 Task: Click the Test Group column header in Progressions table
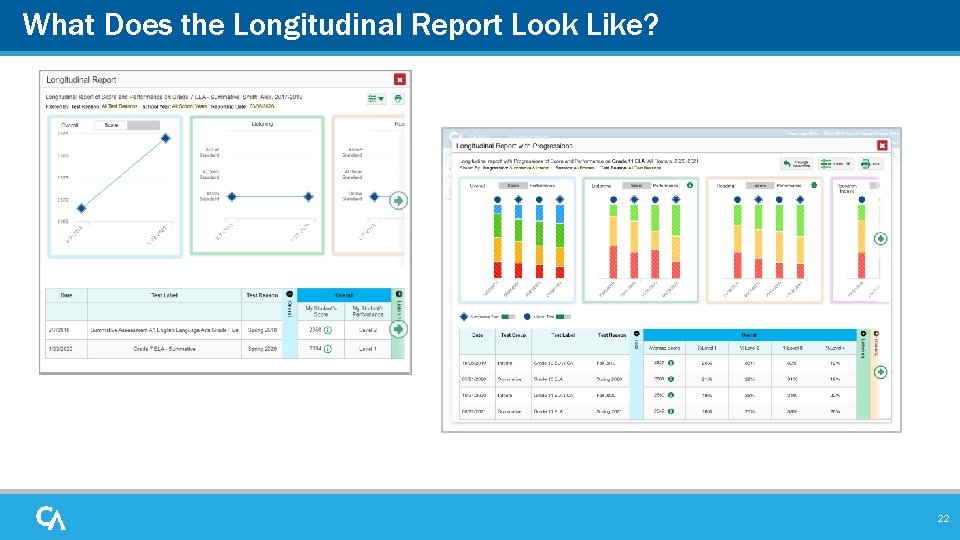tap(513, 335)
